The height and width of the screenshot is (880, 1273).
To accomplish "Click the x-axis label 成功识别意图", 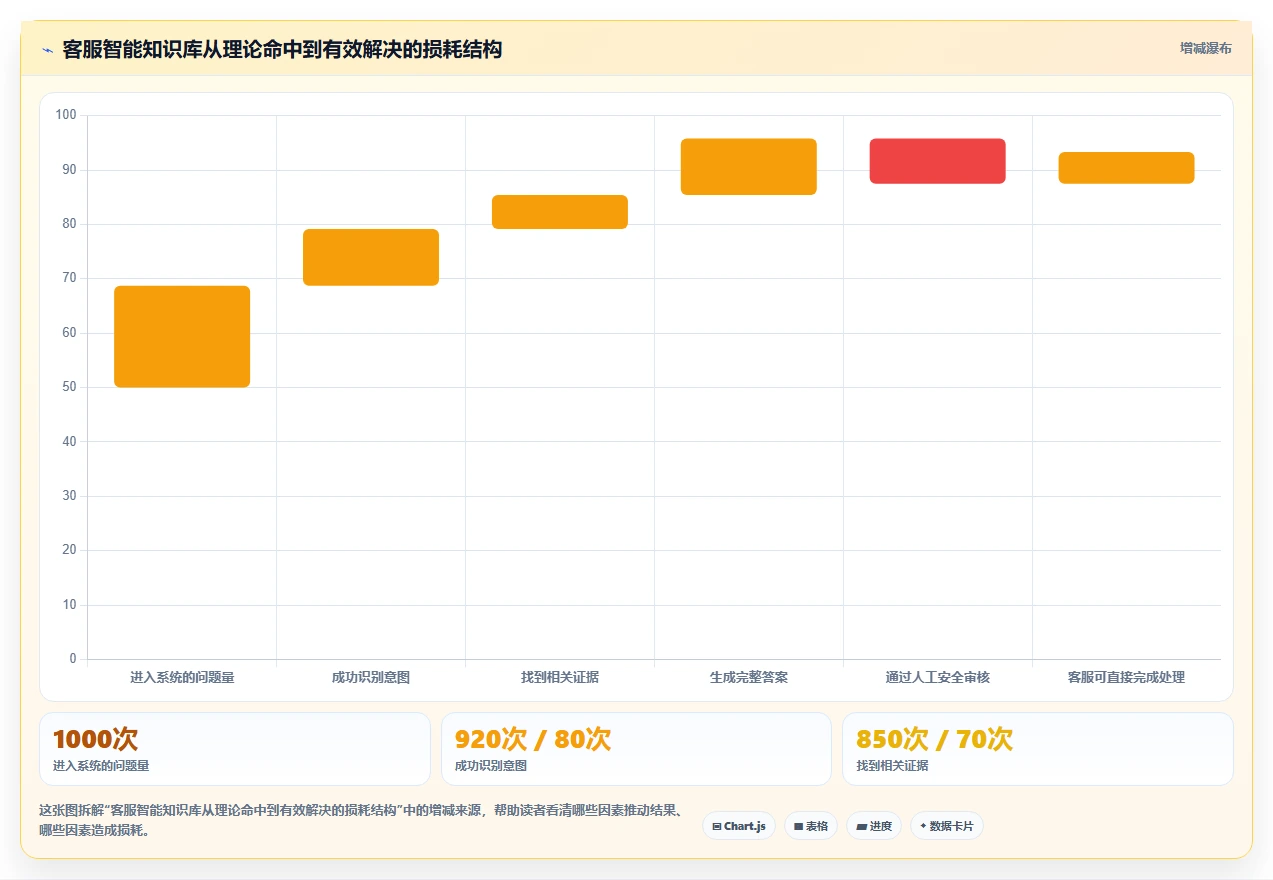I will tap(371, 677).
